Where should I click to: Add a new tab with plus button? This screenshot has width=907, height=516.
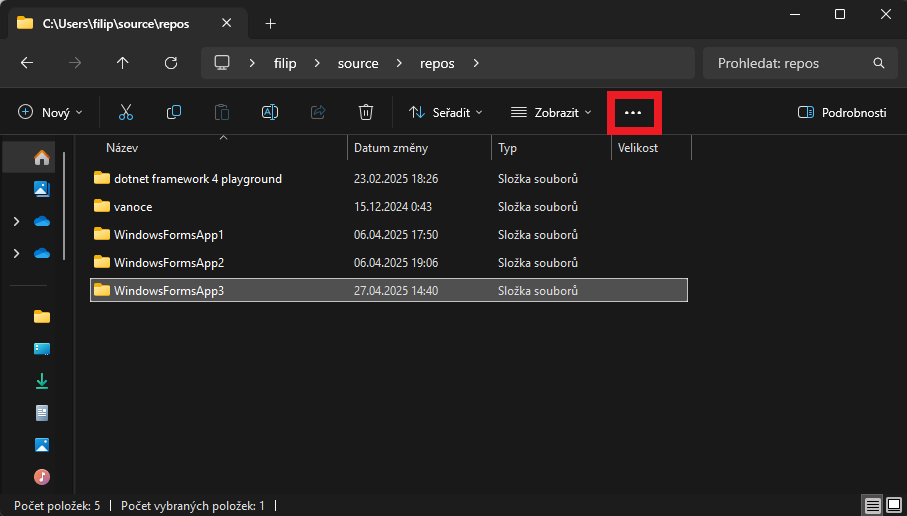[x=270, y=23]
